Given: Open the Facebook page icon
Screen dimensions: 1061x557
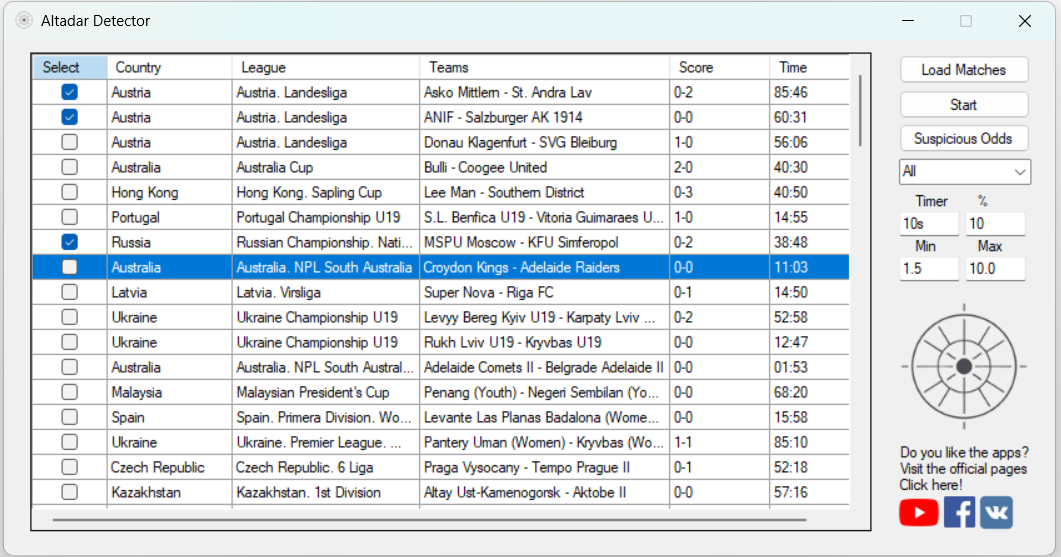Looking at the screenshot, I should [x=960, y=512].
